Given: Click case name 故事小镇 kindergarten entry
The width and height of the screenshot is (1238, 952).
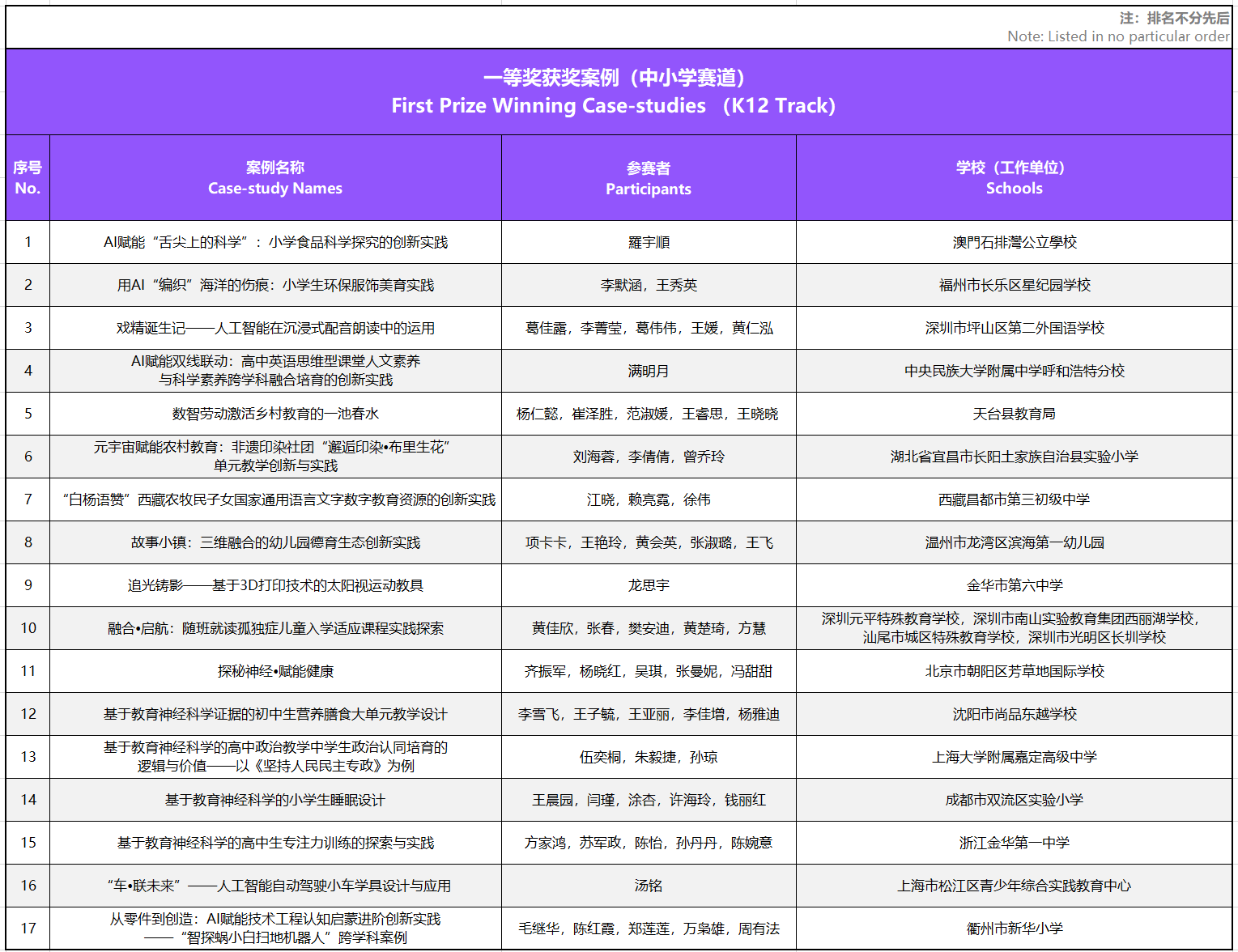Looking at the screenshot, I should [x=275, y=542].
